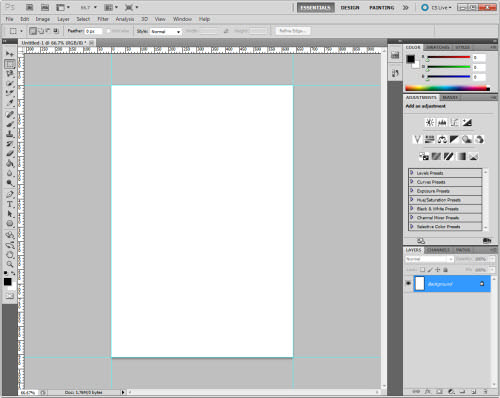Toggle Lock transparent pixels in Layers
Image resolution: width=500 pixels, height=398 pixels.
coord(422,270)
